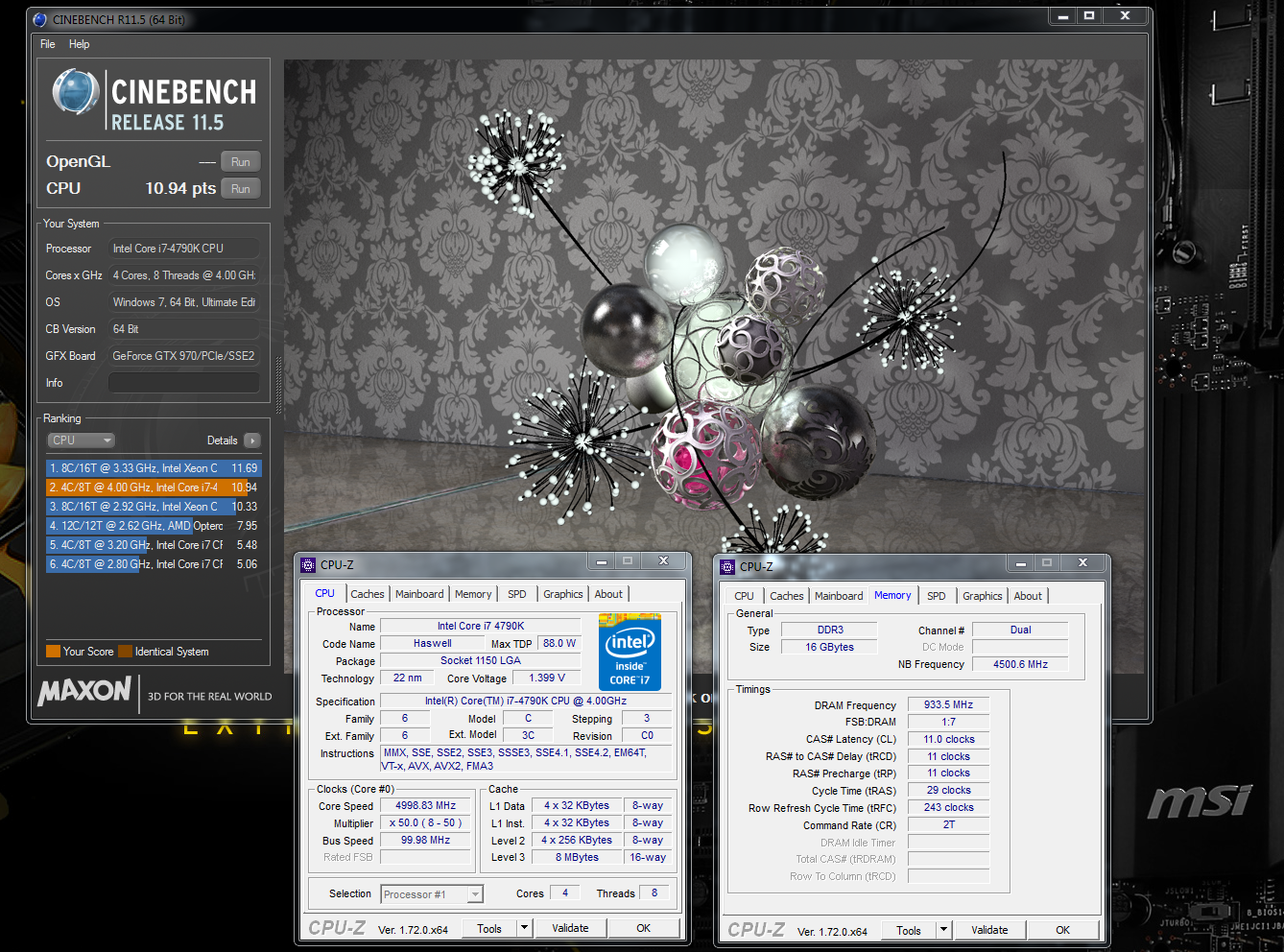The height and width of the screenshot is (952, 1284).
Task: Open Tools dropdown arrow in left CPU-Z
Action: click(x=524, y=929)
